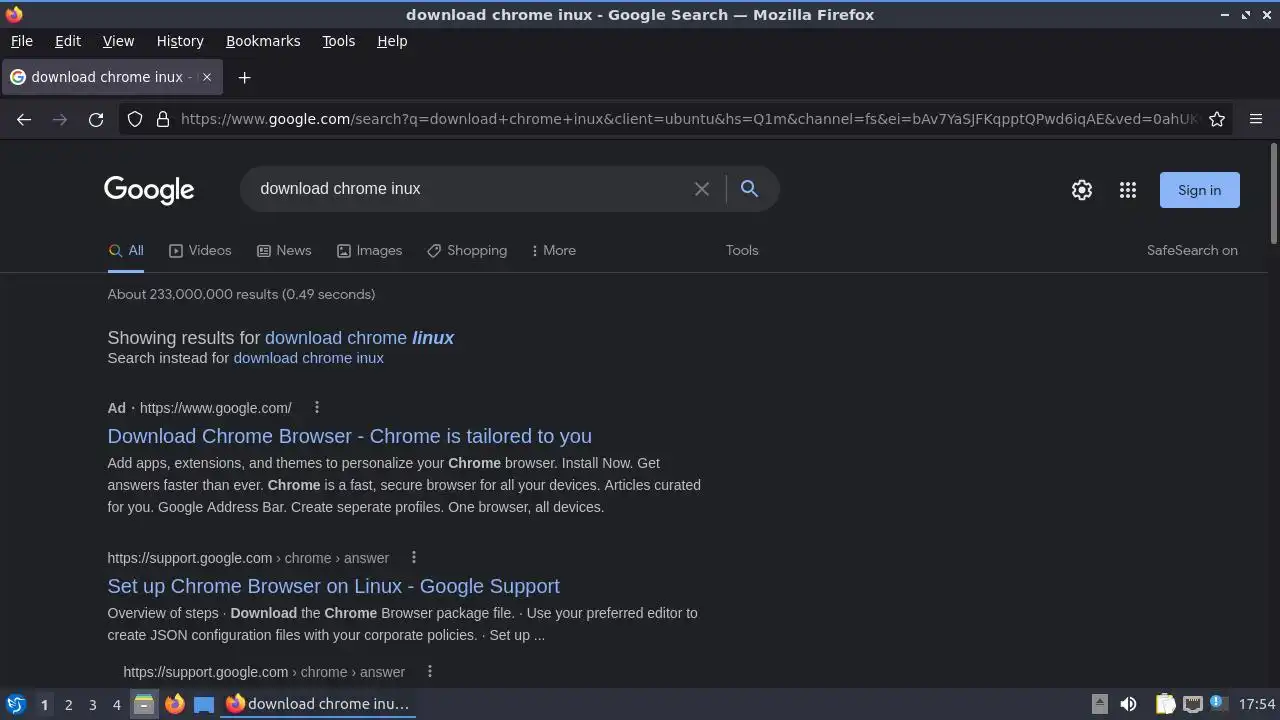Open Google quick settings gear
The width and height of the screenshot is (1280, 720).
pos(1082,190)
